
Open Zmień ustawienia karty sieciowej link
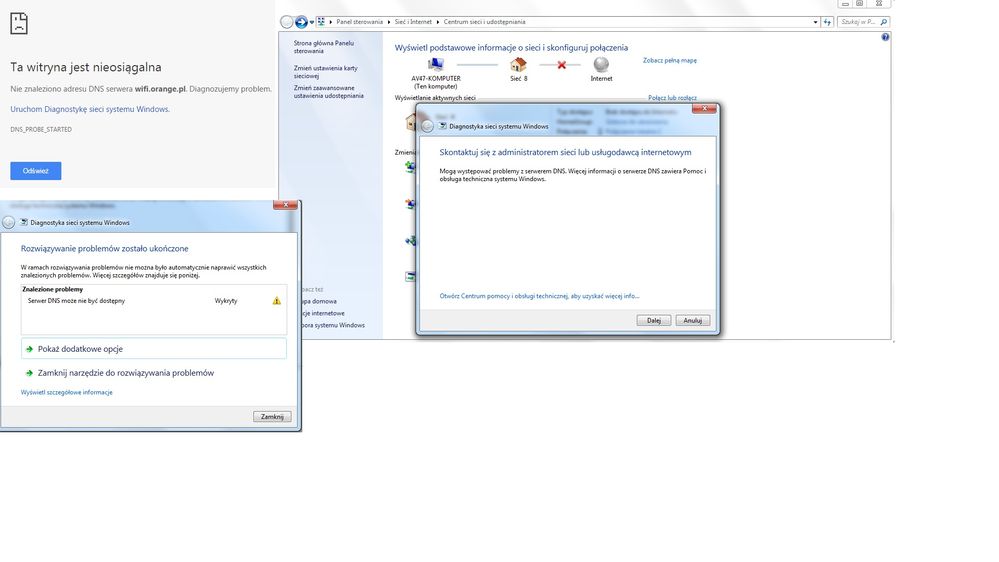pyautogui.click(x=326, y=71)
